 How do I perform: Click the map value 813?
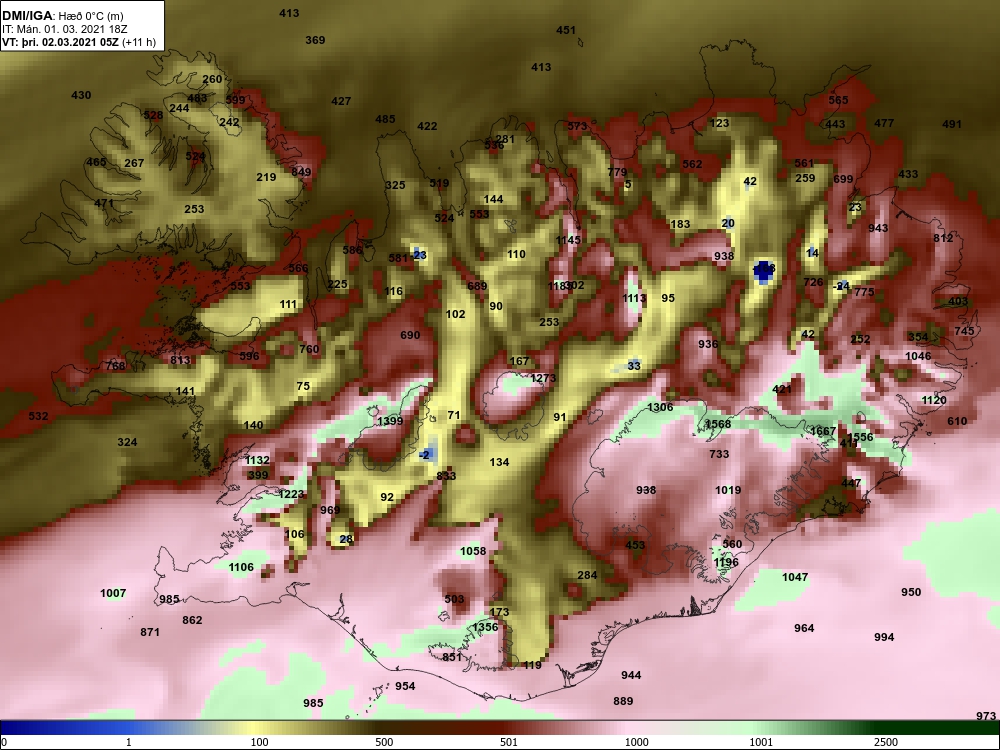(x=180, y=360)
